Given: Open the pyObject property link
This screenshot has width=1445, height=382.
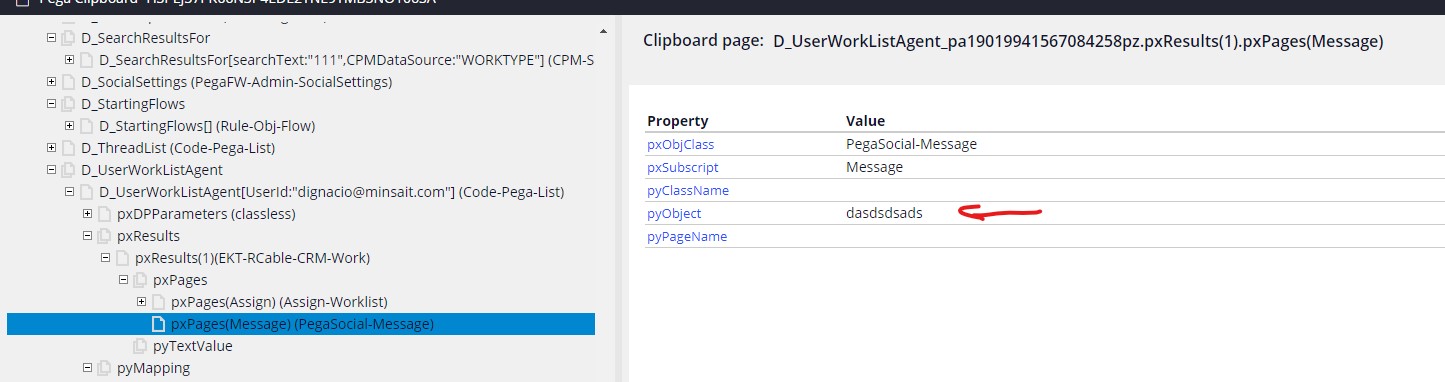Looking at the screenshot, I should tap(674, 213).
